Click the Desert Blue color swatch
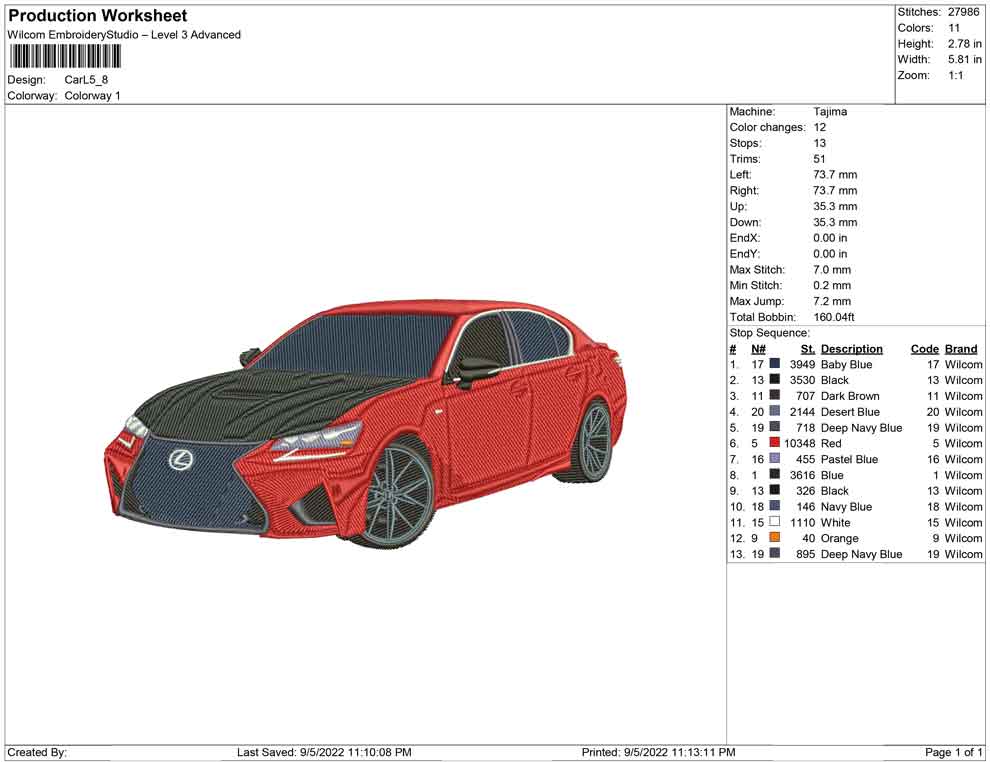This screenshot has width=990, height=762. click(775, 412)
